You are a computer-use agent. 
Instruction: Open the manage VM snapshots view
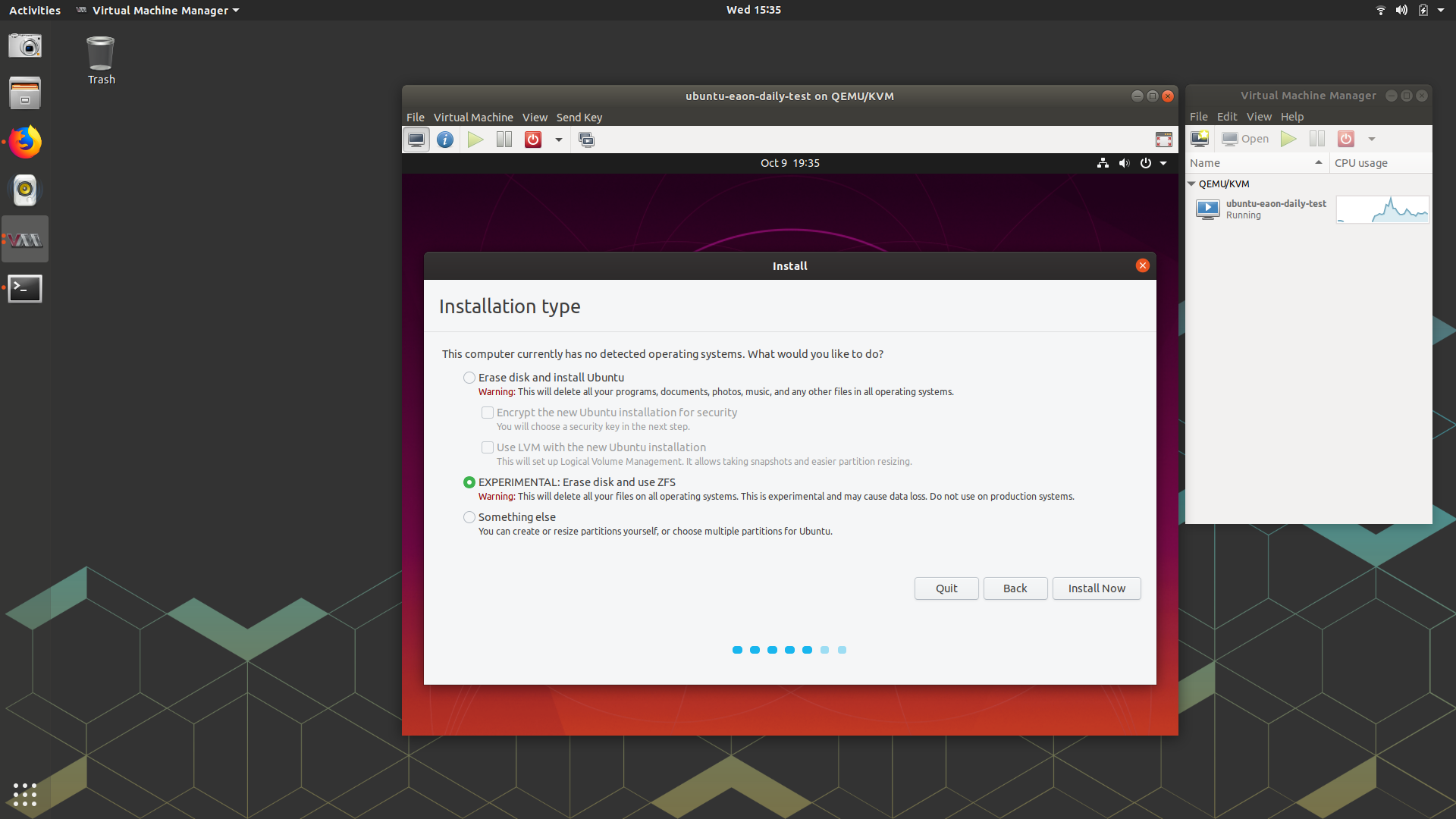[586, 140]
